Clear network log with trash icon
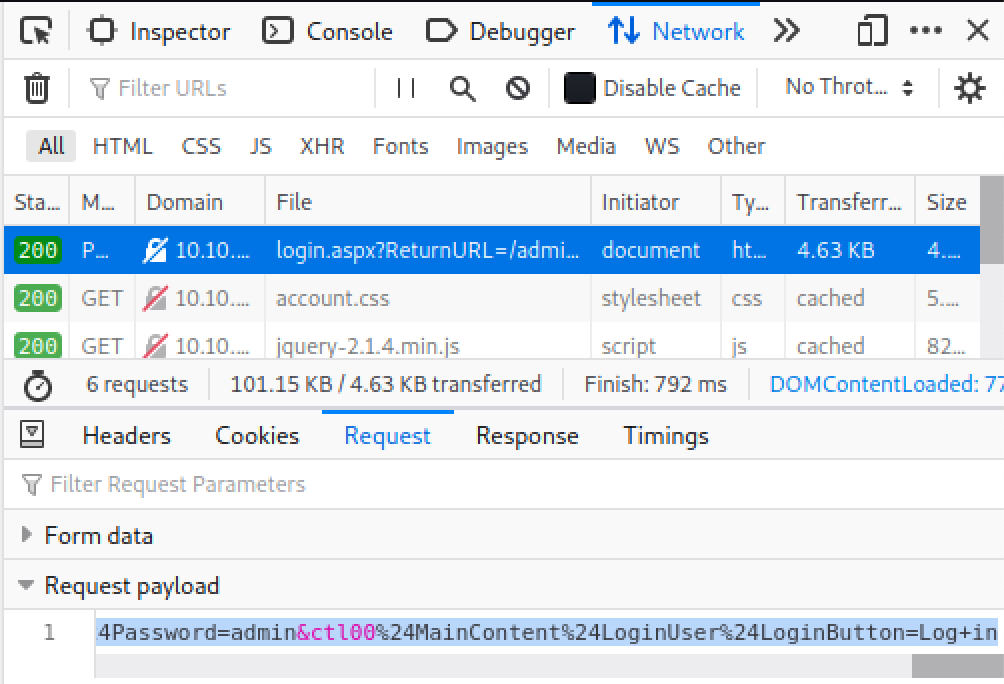Screen dimensions: 1004x684 point(36,88)
